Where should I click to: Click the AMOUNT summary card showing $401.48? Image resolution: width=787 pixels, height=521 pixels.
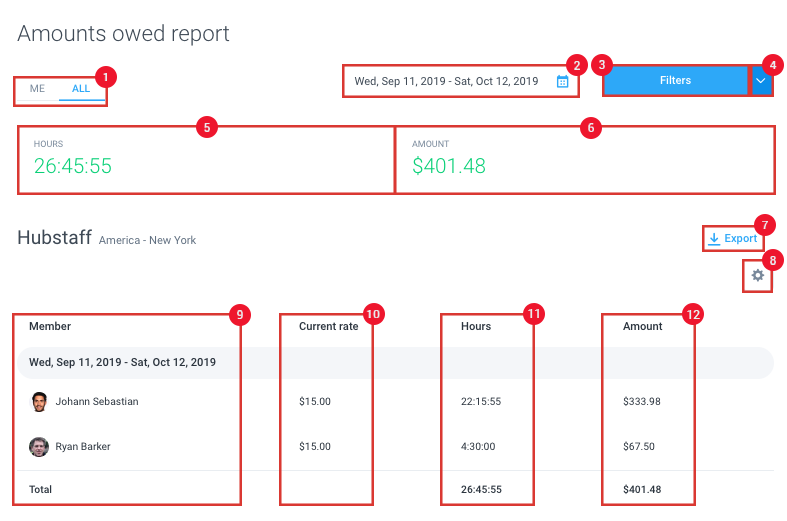pyautogui.click(x=585, y=160)
